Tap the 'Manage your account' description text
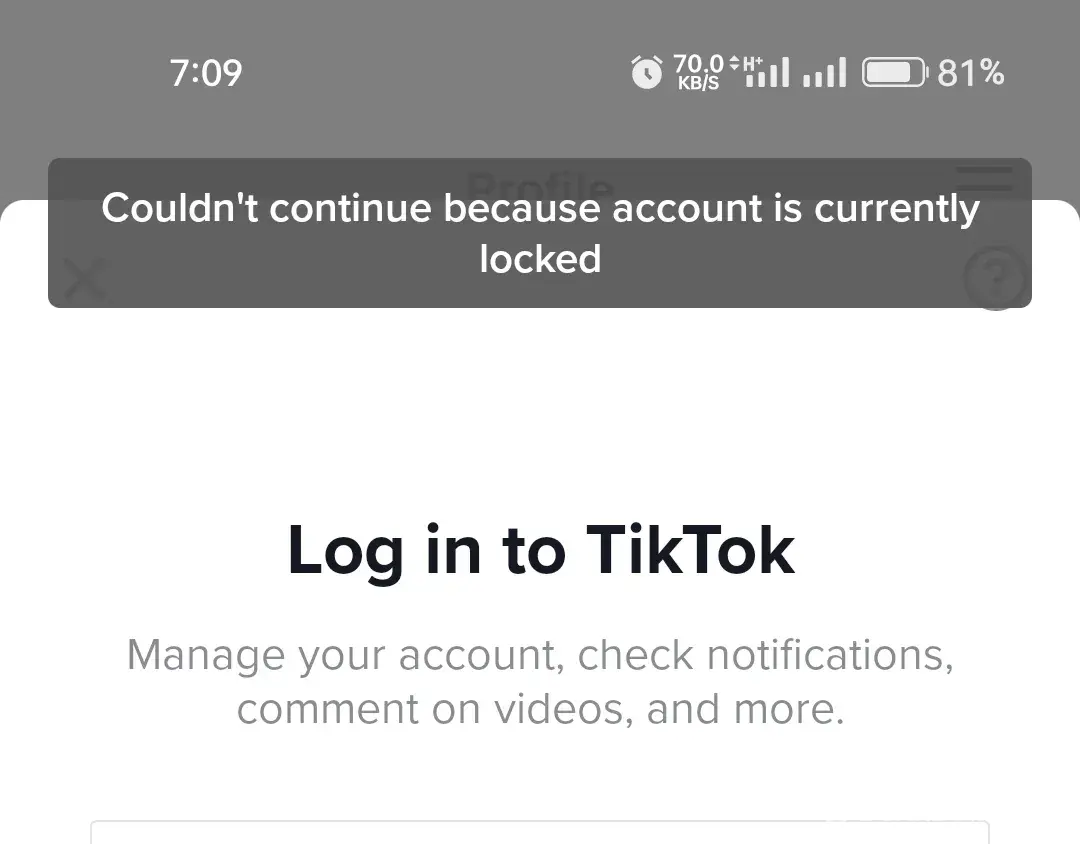1080x844 pixels. click(540, 656)
